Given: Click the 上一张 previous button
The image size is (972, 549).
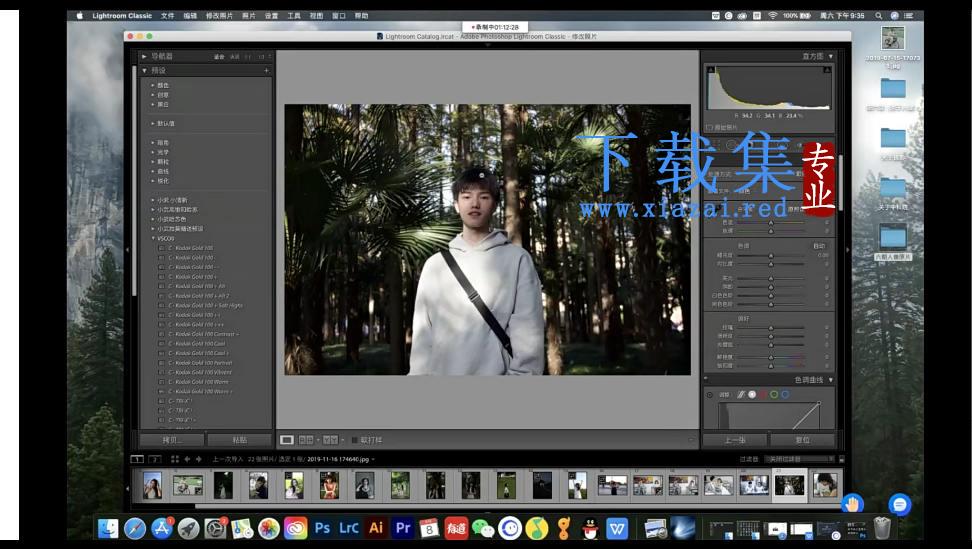Looking at the screenshot, I should point(735,440).
